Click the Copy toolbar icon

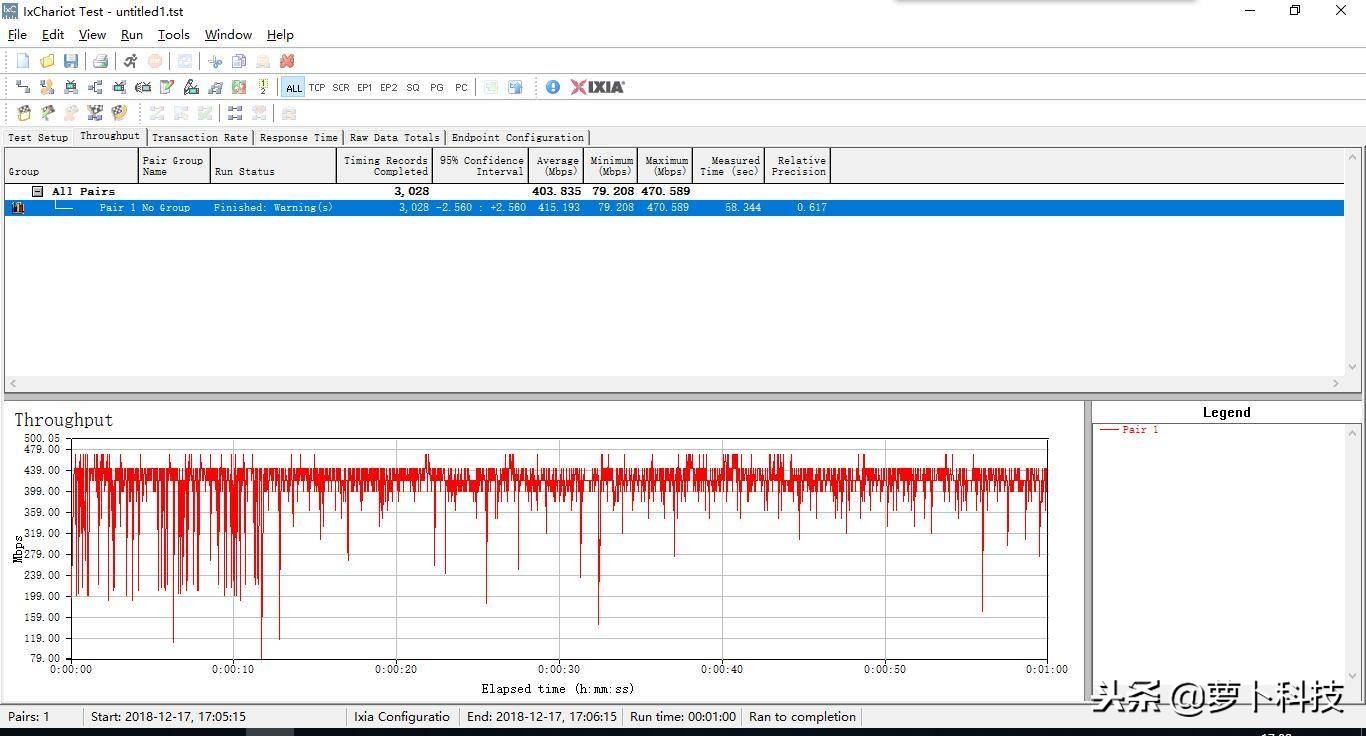(239, 61)
